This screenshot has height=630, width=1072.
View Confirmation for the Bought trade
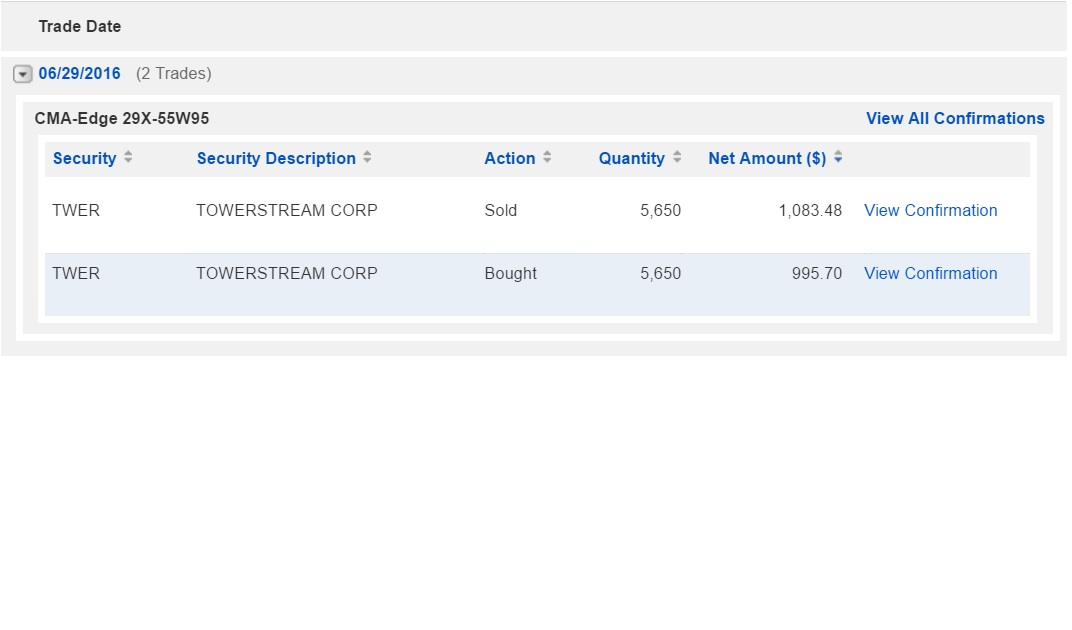tap(930, 273)
